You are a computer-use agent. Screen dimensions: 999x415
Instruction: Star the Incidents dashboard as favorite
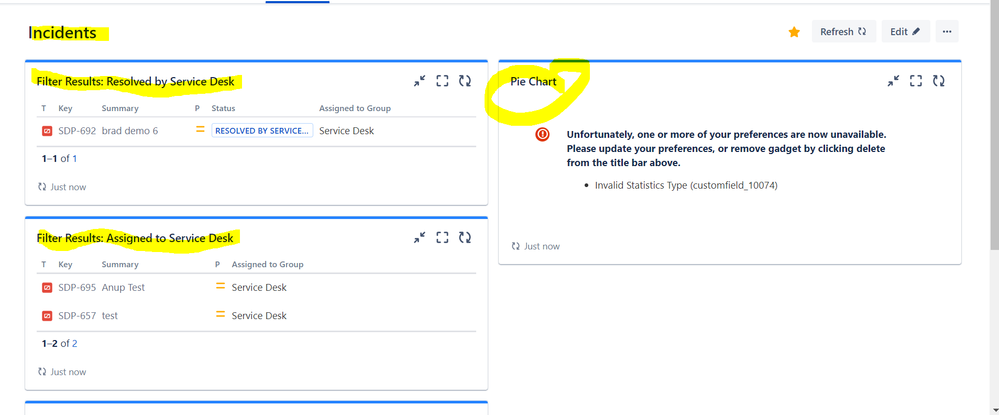click(794, 32)
